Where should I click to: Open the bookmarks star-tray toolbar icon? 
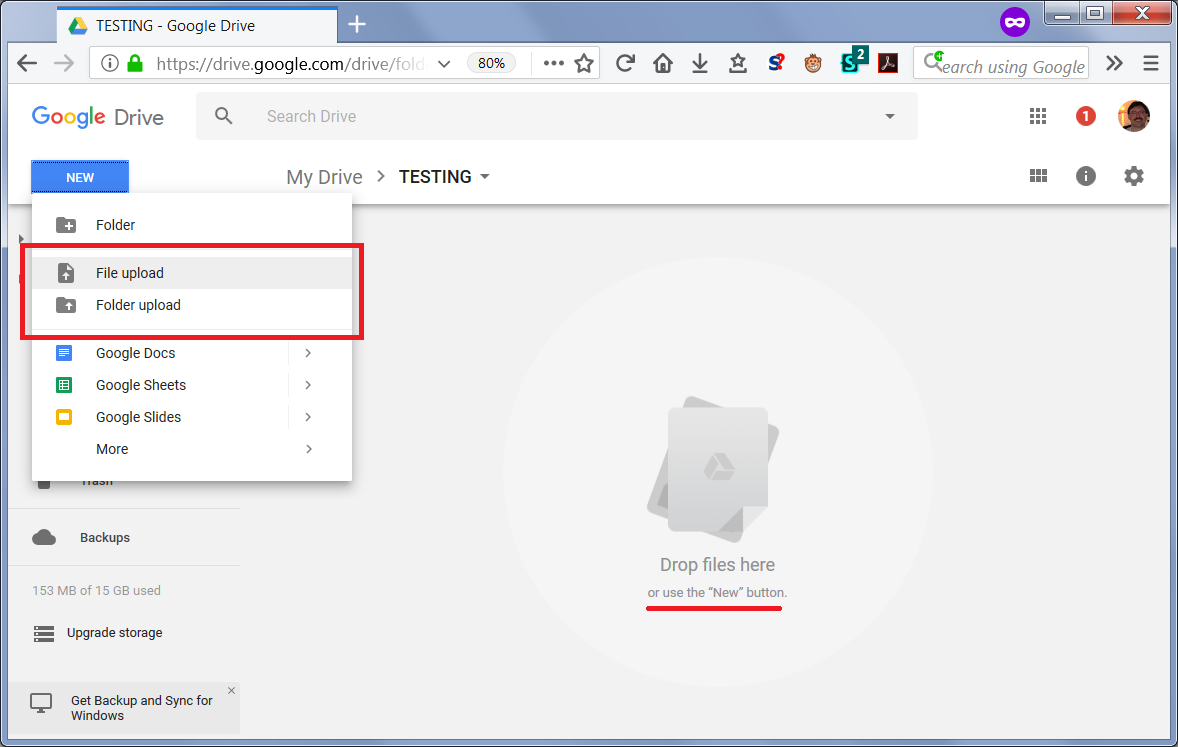(738, 63)
